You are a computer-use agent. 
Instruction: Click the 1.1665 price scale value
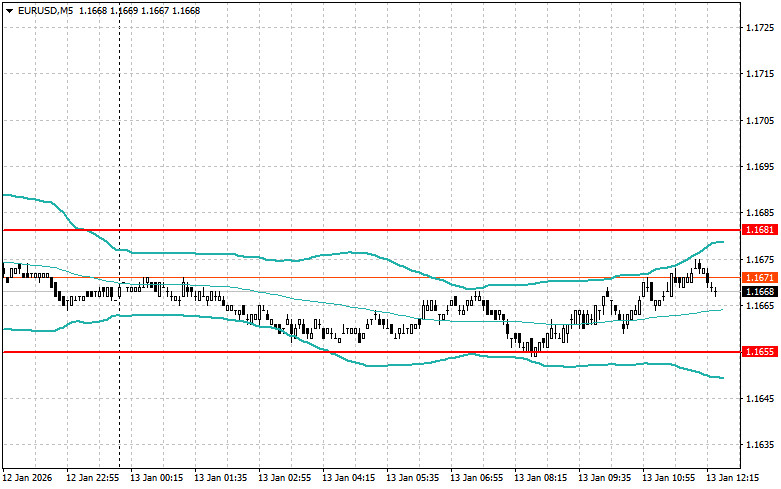click(x=760, y=306)
